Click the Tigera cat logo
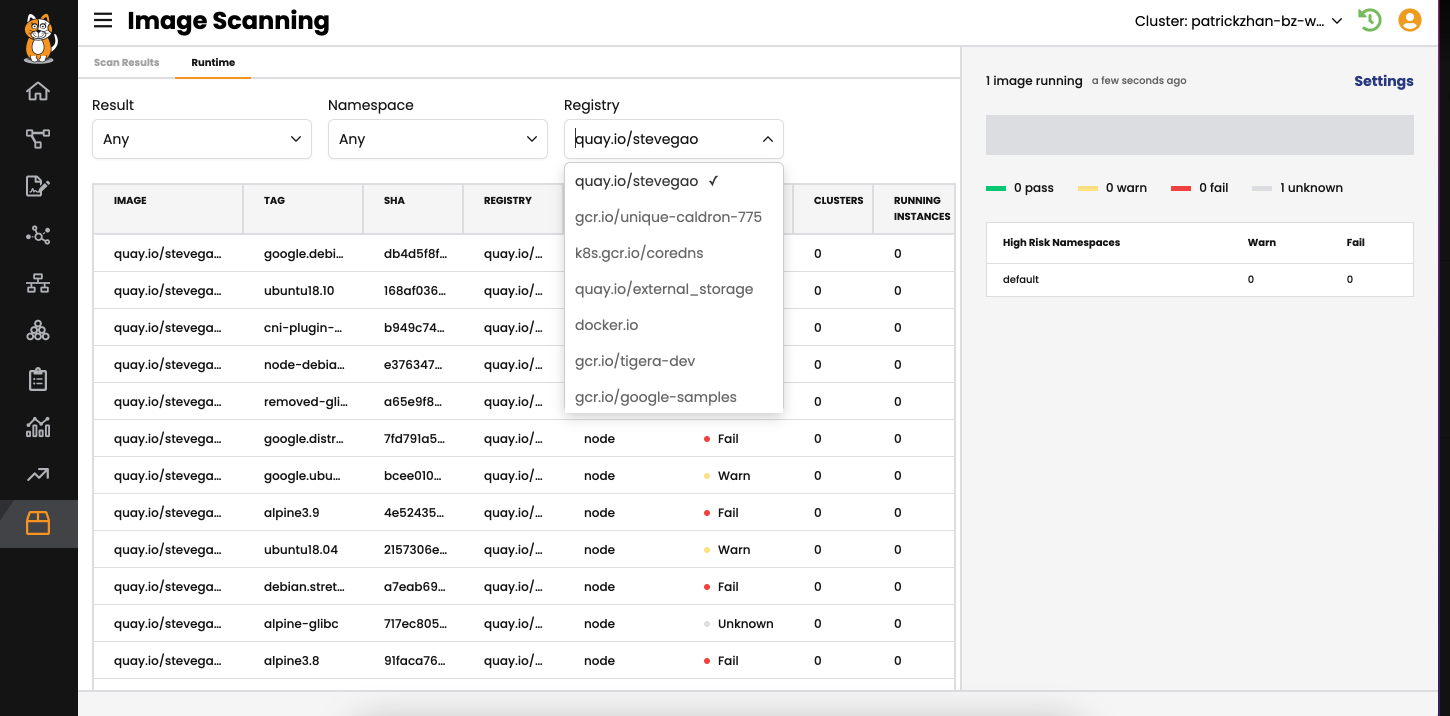The width and height of the screenshot is (1450, 716). click(39, 38)
